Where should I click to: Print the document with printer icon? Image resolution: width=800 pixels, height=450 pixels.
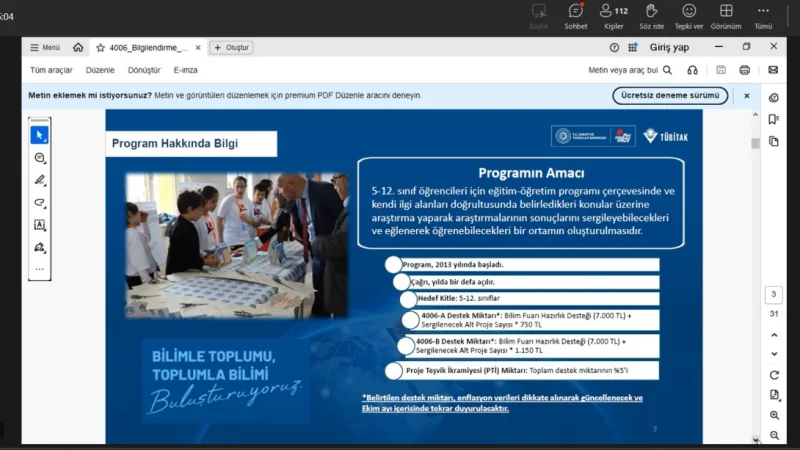(x=744, y=70)
